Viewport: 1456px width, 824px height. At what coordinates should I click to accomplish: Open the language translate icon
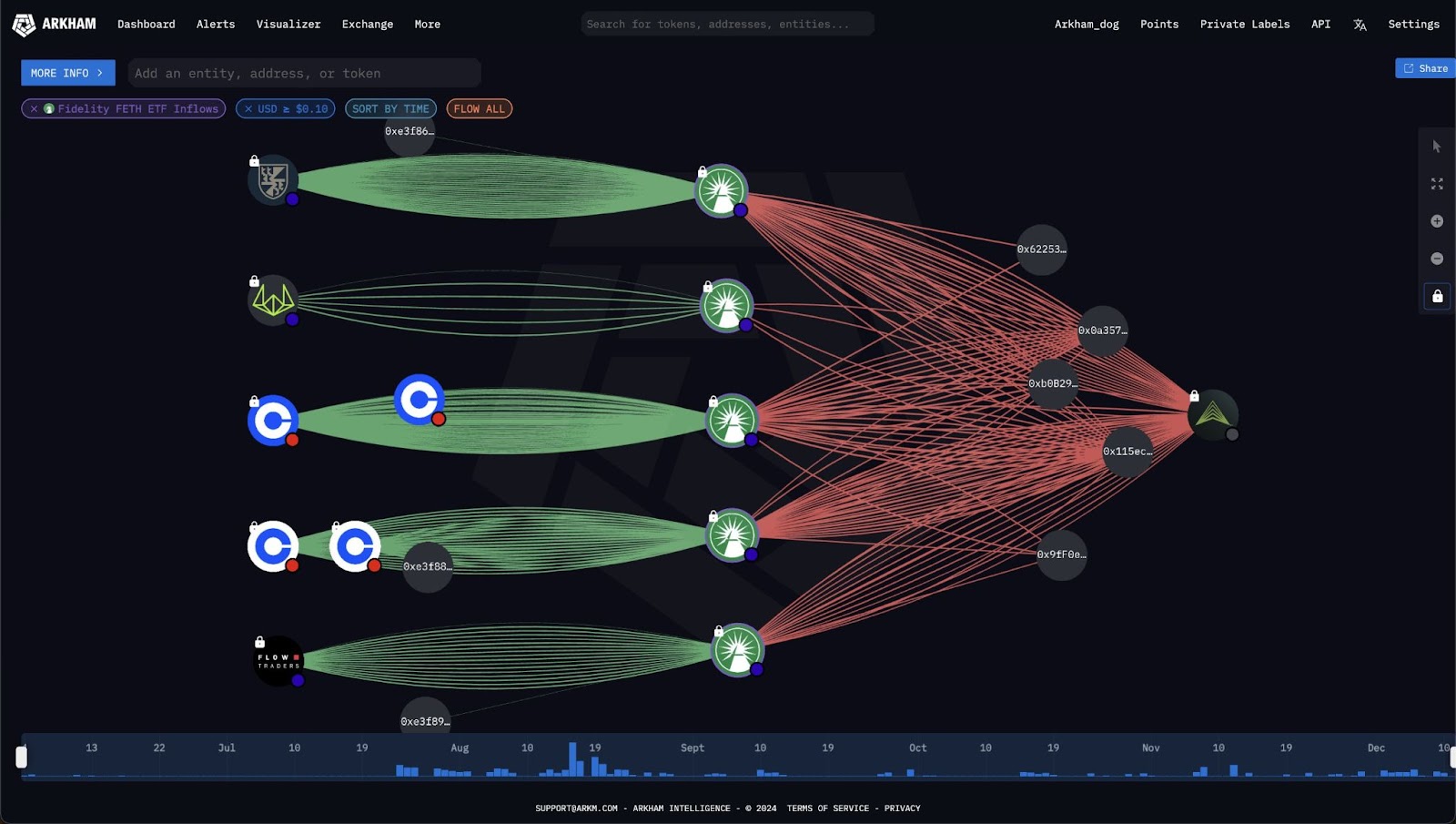point(1360,25)
